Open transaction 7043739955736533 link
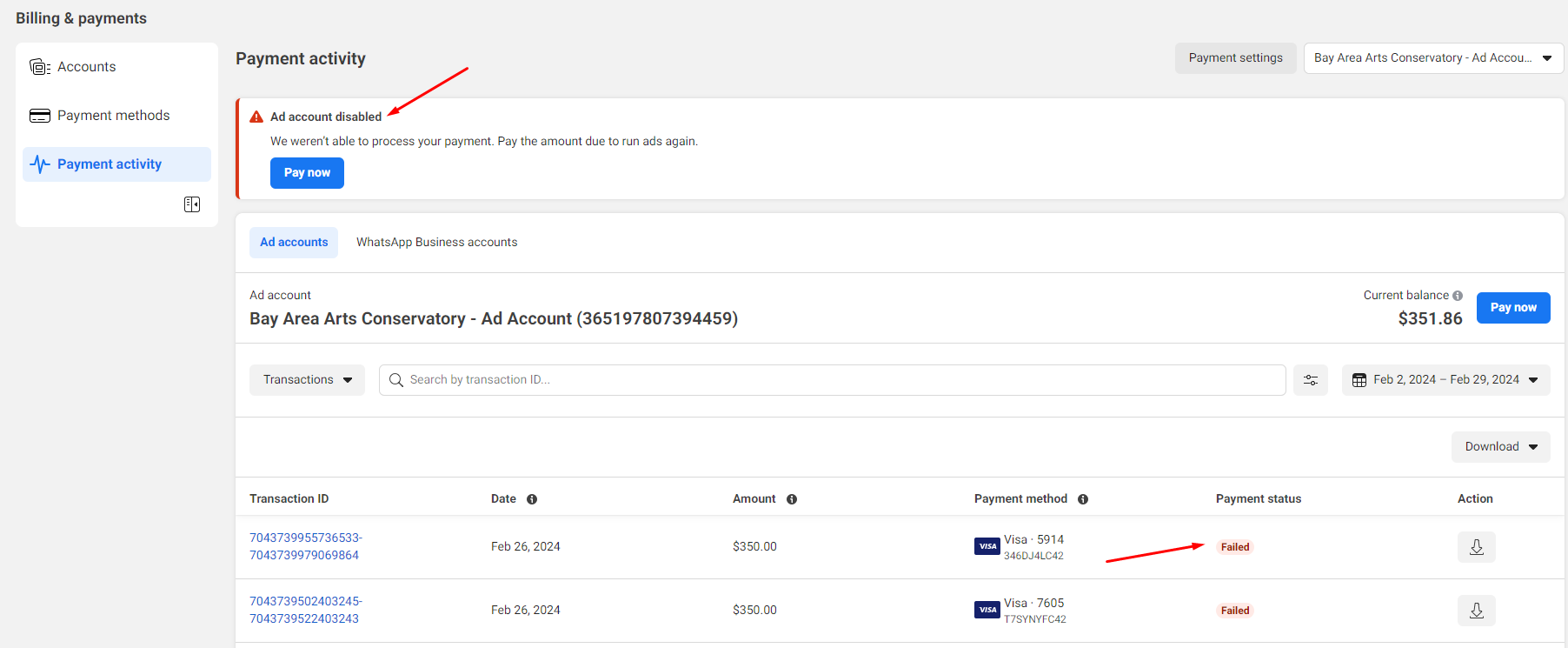Screen dimensions: 1568x648 [x=305, y=547]
